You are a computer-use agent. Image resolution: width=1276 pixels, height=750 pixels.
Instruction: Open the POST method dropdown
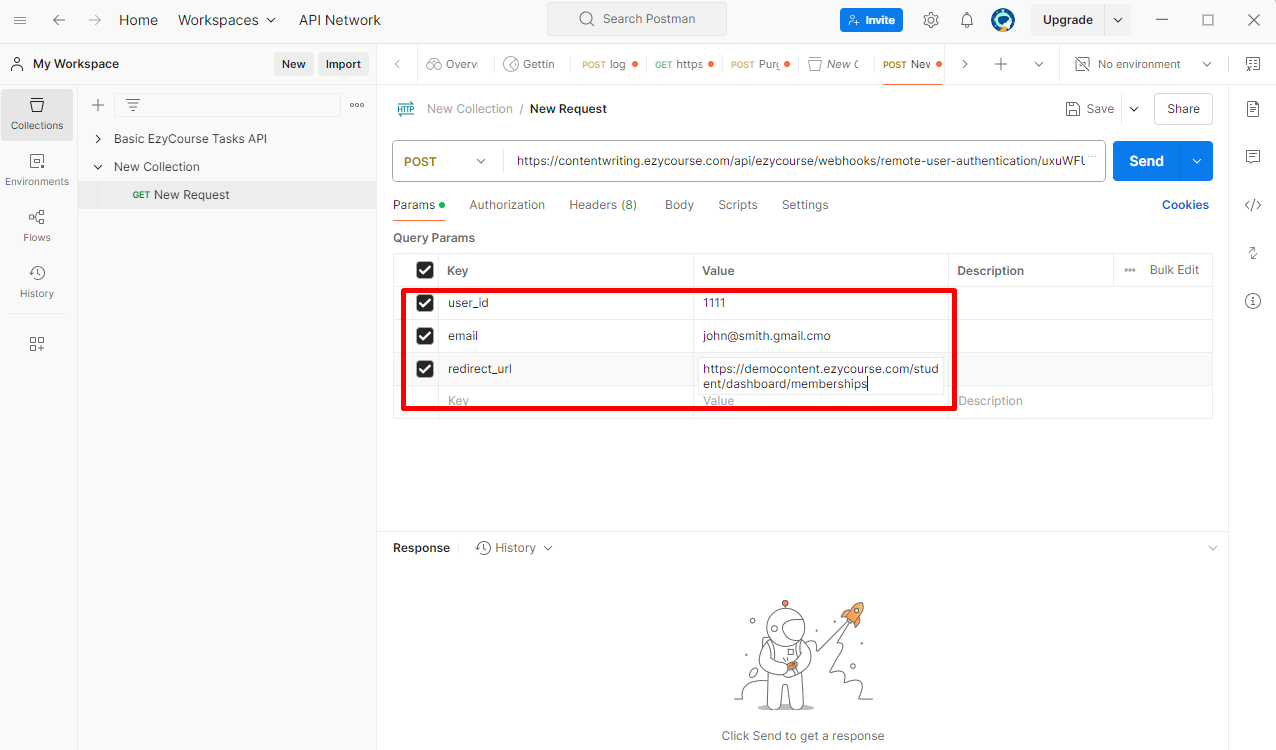445,161
